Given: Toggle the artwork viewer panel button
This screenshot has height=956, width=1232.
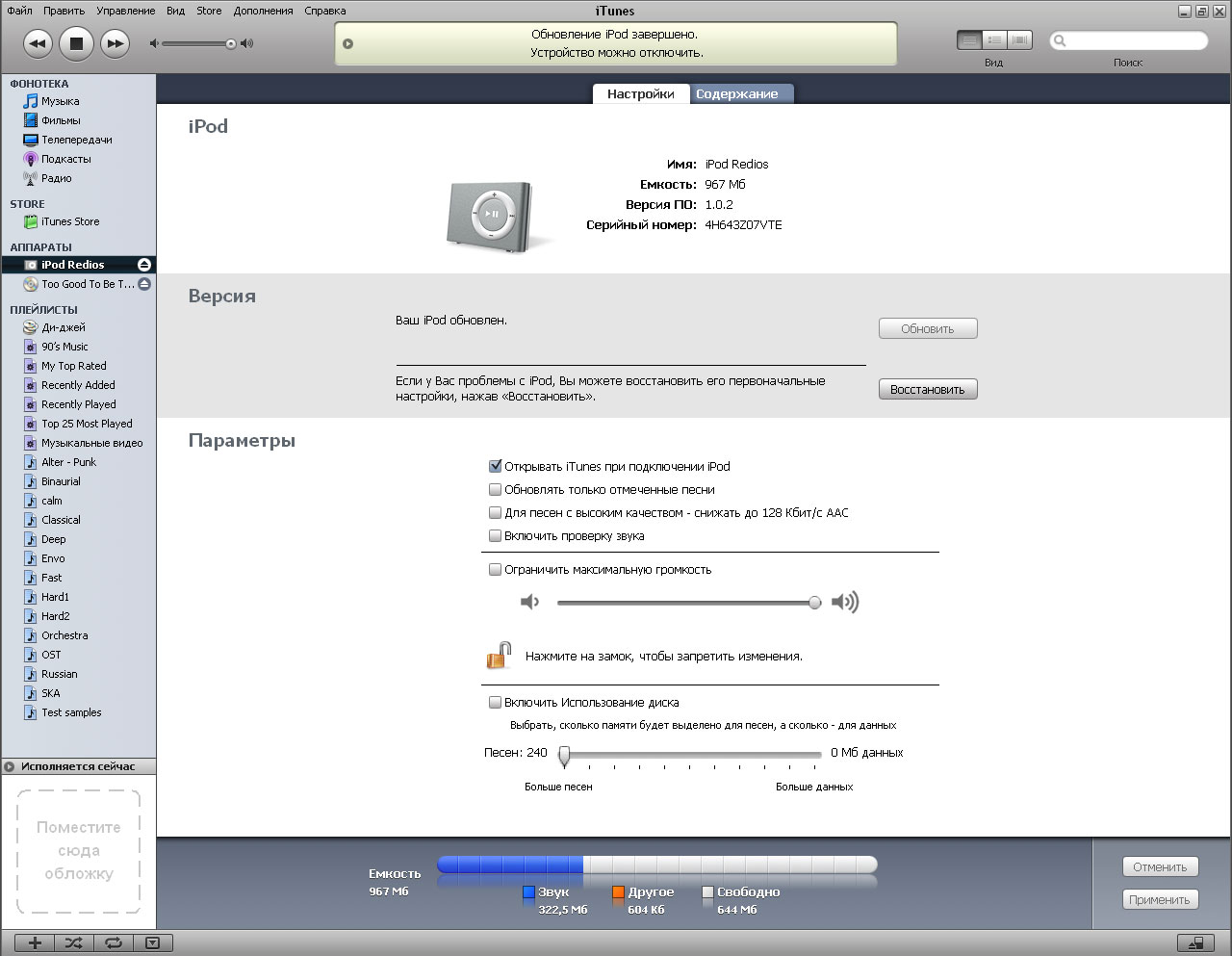Looking at the screenshot, I should pyautogui.click(x=152, y=943).
